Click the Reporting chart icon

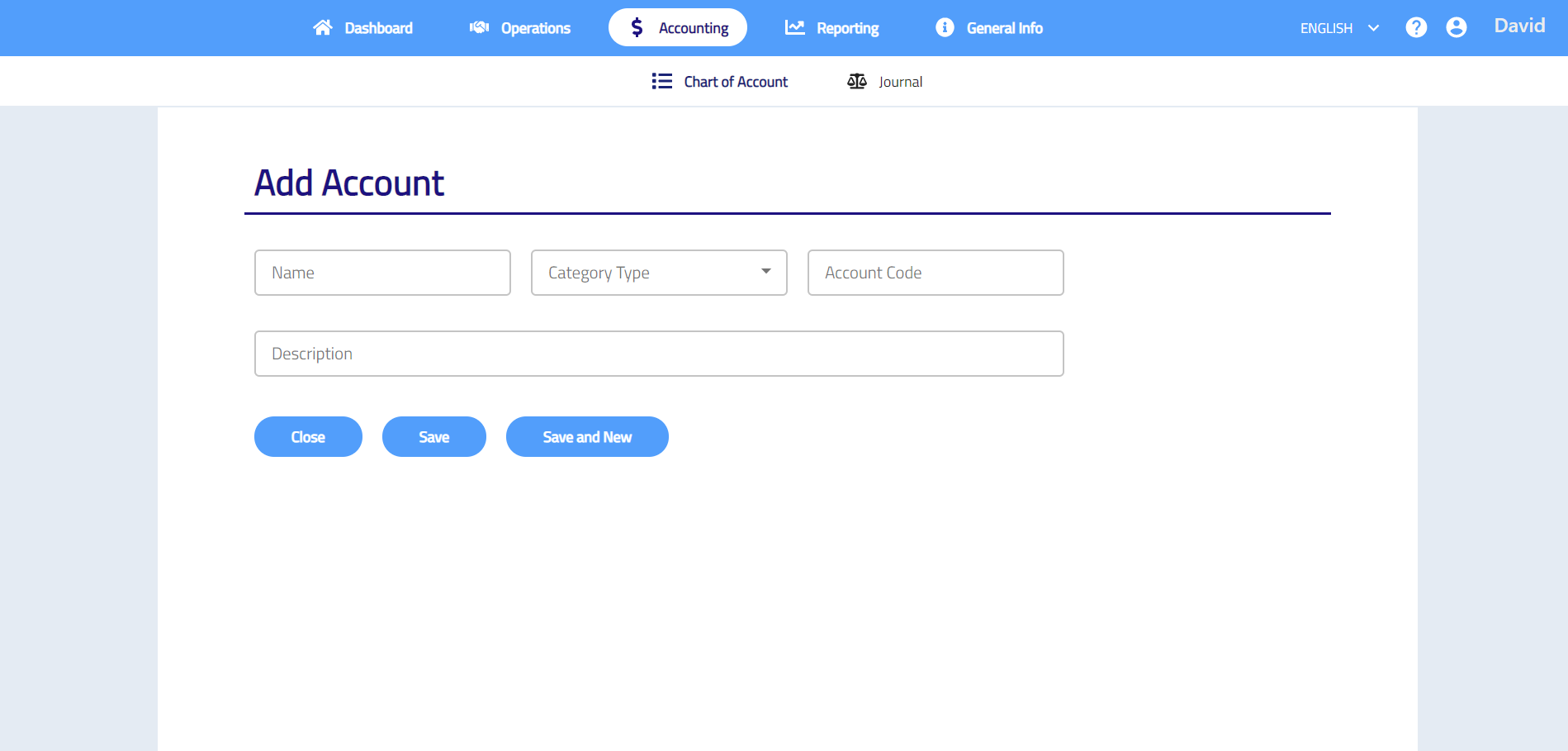794,28
